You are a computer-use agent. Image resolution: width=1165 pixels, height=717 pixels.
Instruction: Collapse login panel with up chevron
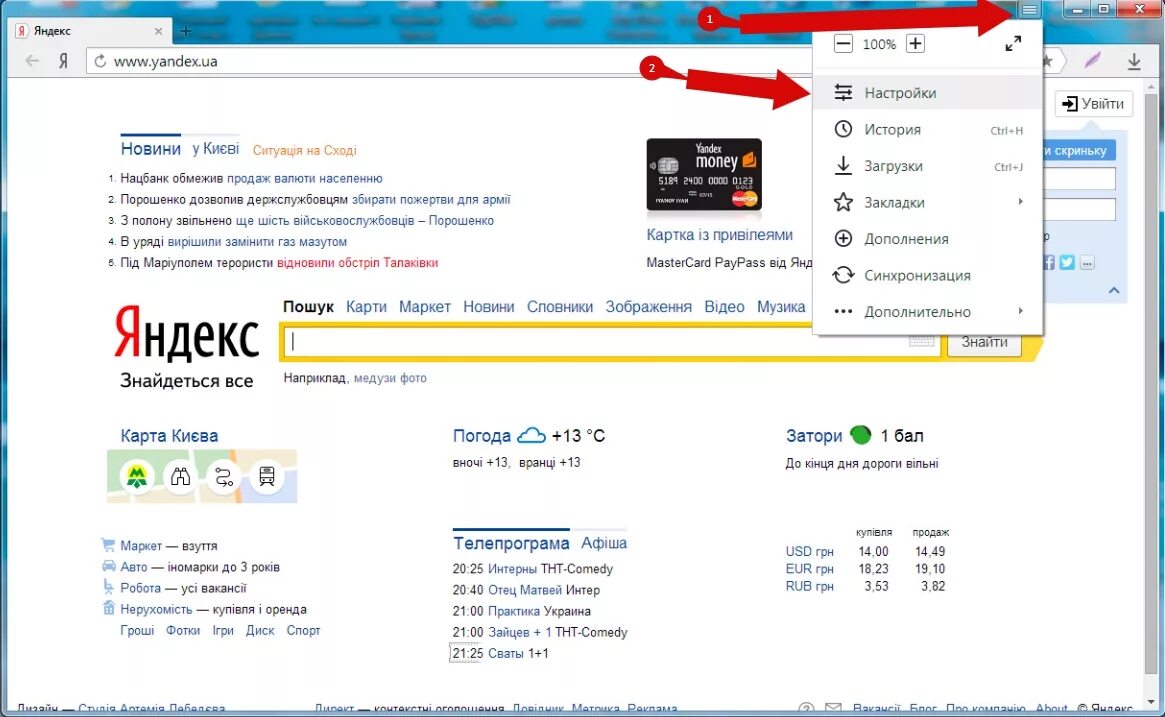coord(1114,291)
